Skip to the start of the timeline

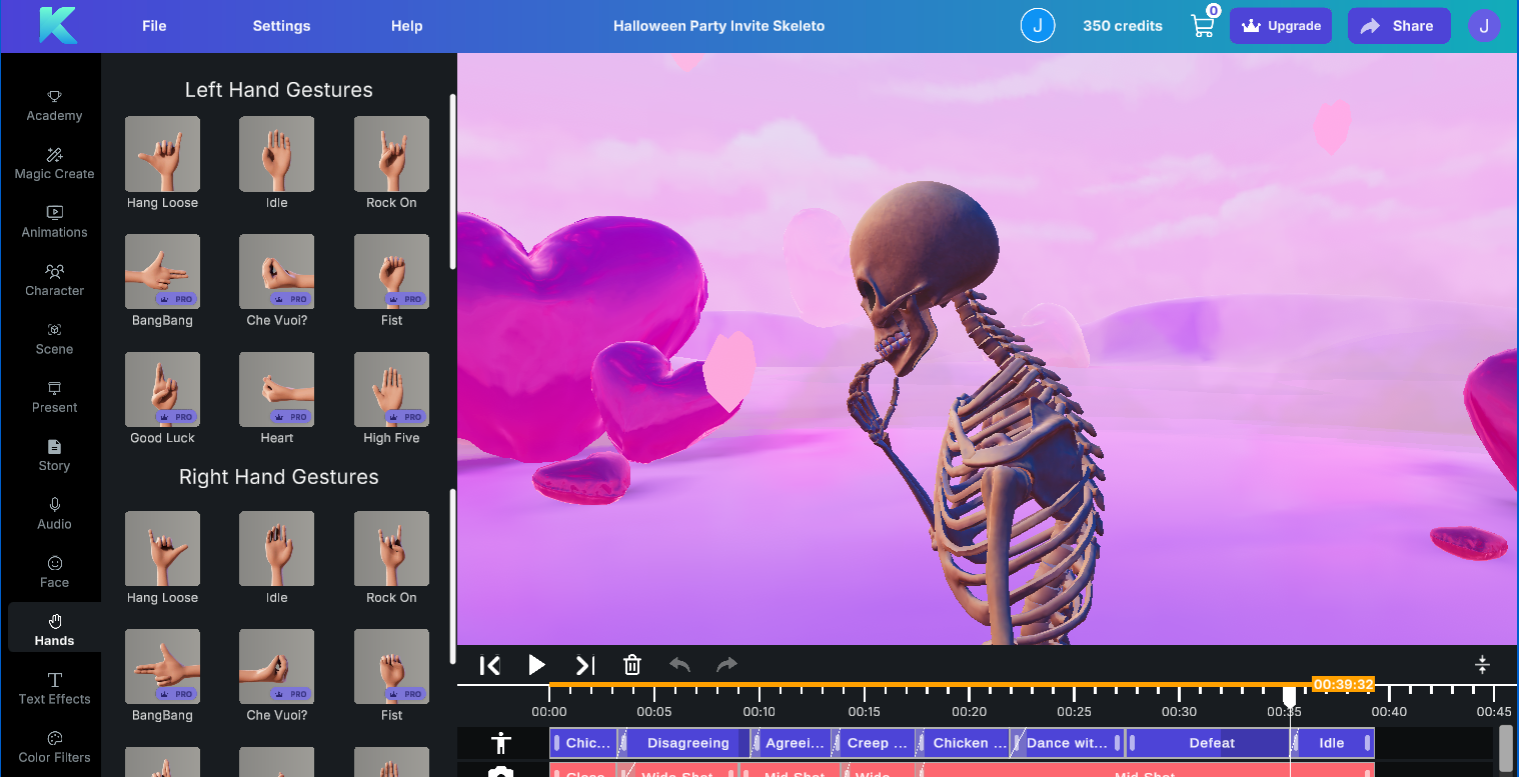pos(489,664)
